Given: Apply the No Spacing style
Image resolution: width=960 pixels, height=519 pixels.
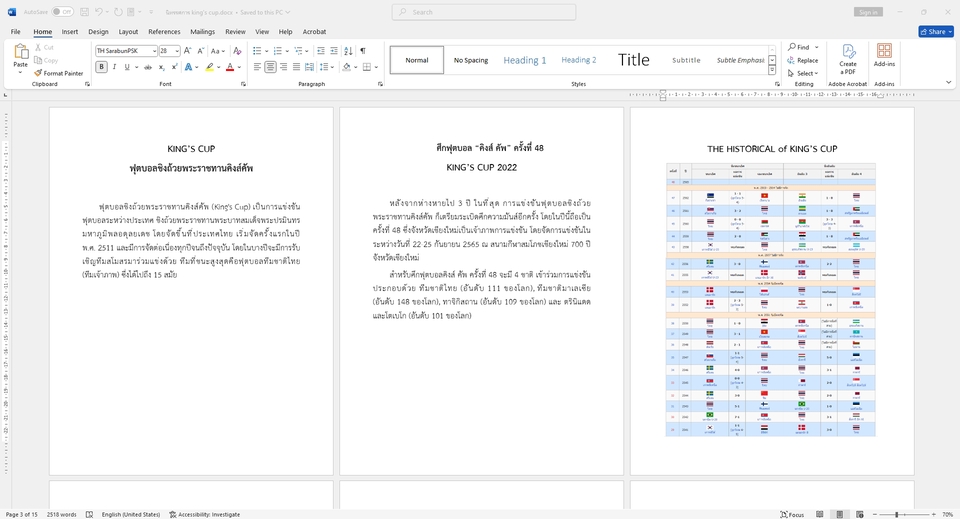Looking at the screenshot, I should click(x=471, y=60).
